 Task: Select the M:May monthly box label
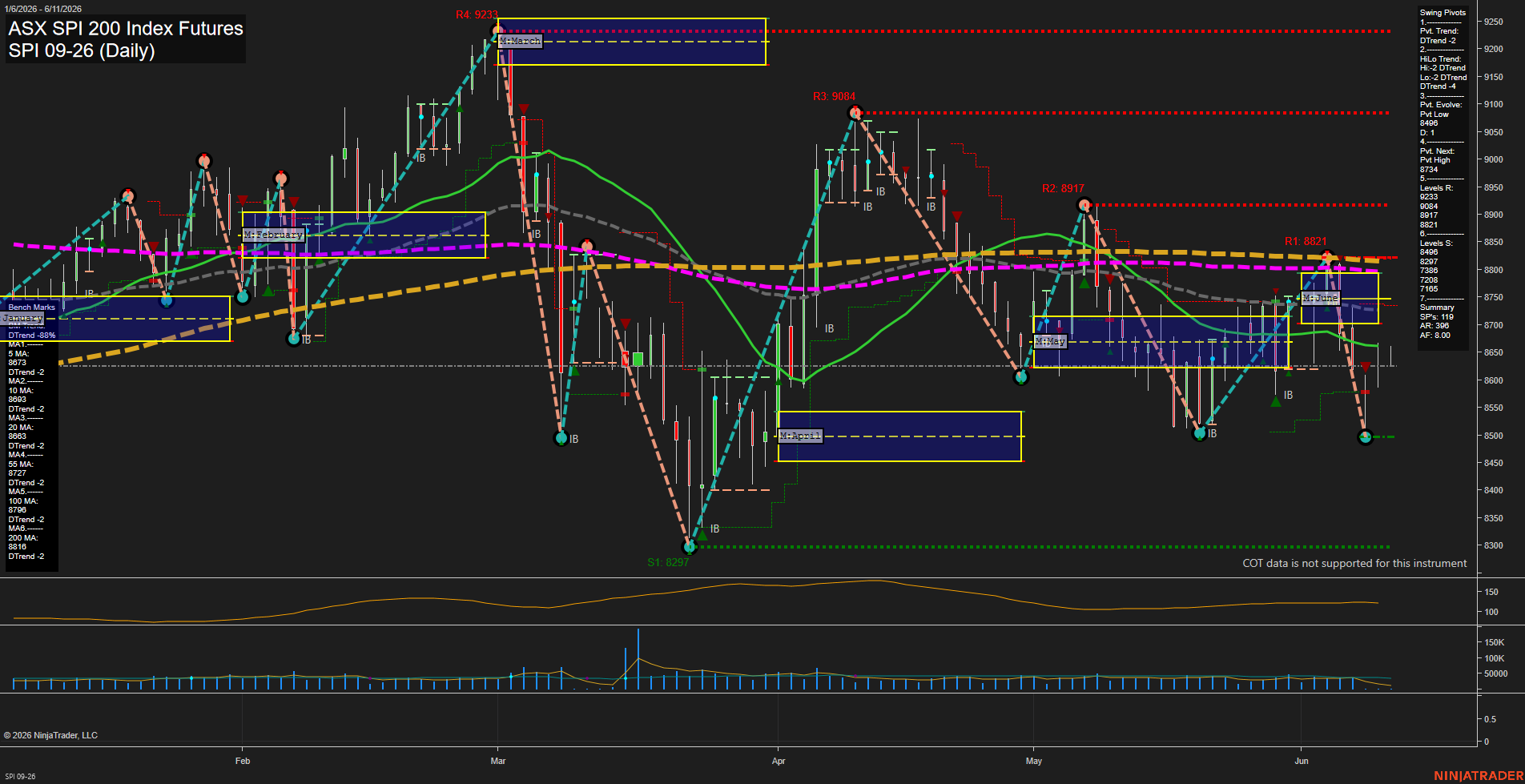click(x=1050, y=341)
